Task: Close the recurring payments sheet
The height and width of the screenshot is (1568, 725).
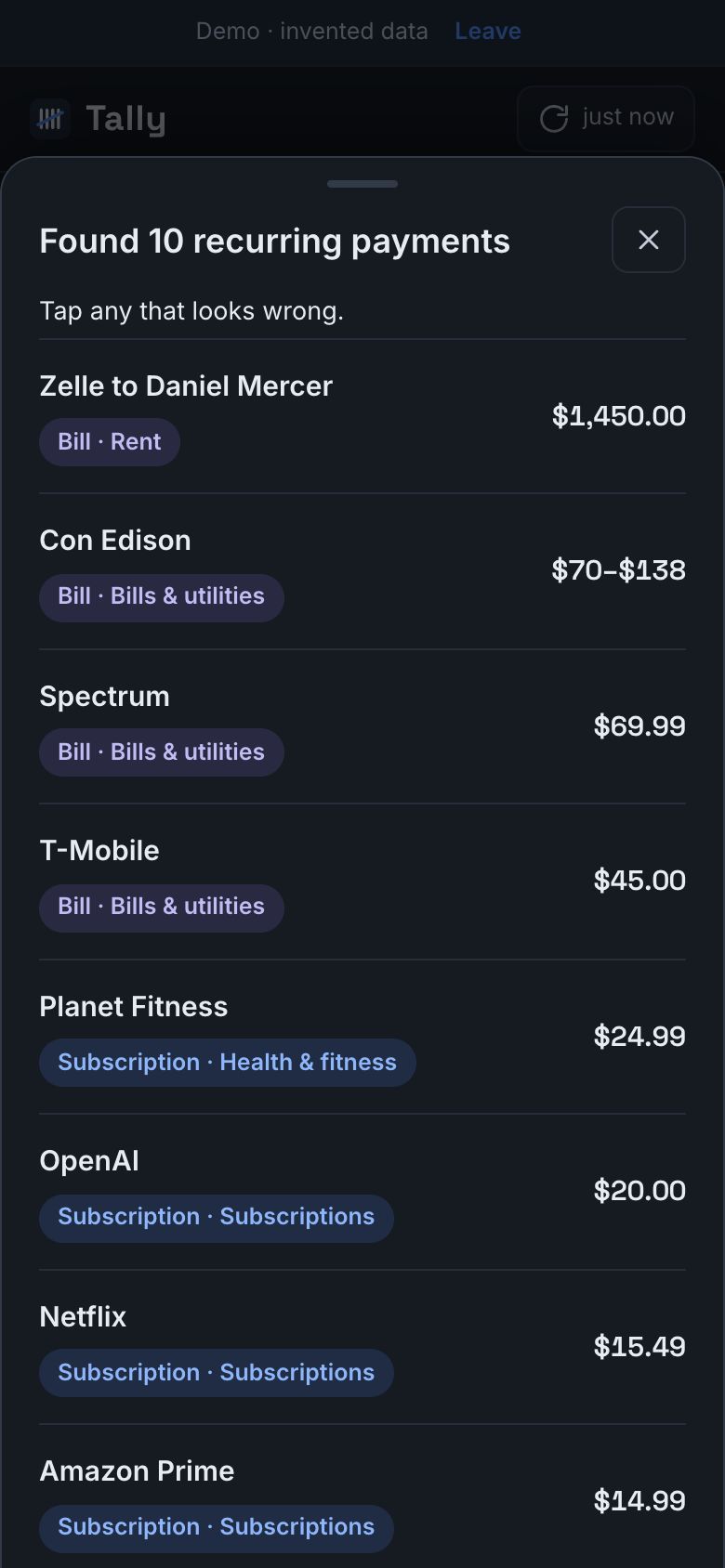Action: coord(649,240)
